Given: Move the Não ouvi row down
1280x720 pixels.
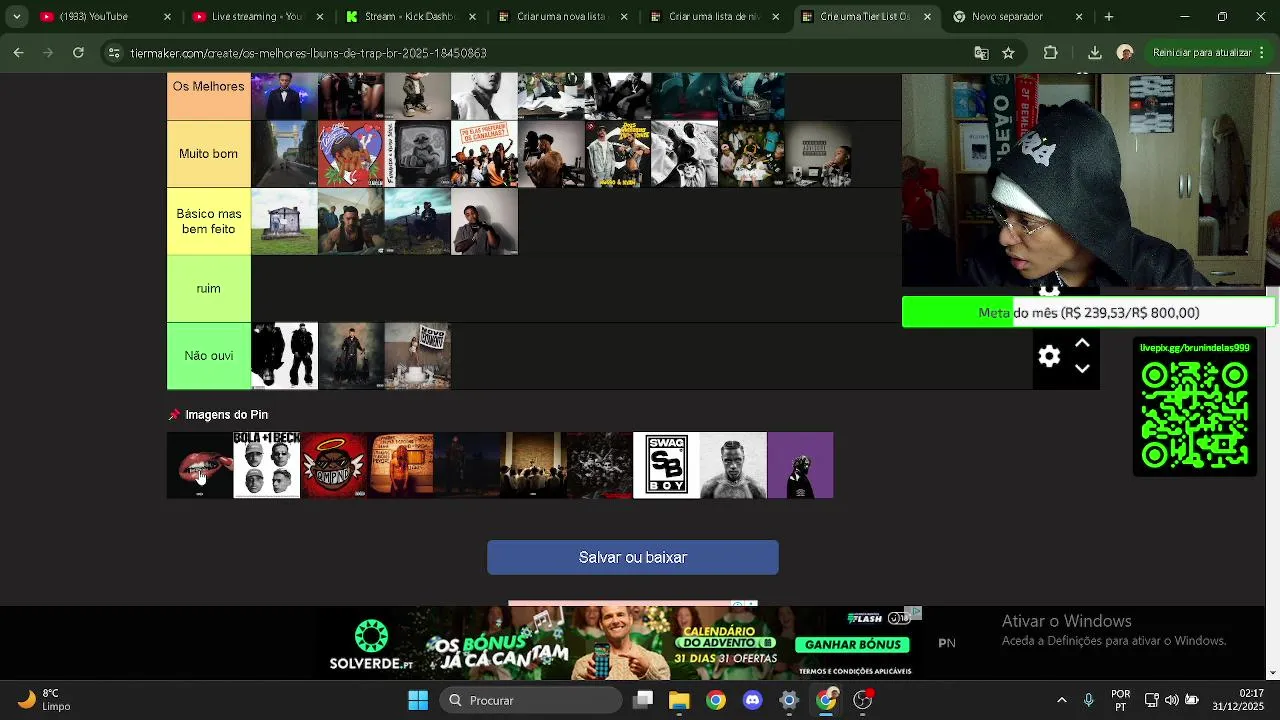Looking at the screenshot, I should [1082, 369].
